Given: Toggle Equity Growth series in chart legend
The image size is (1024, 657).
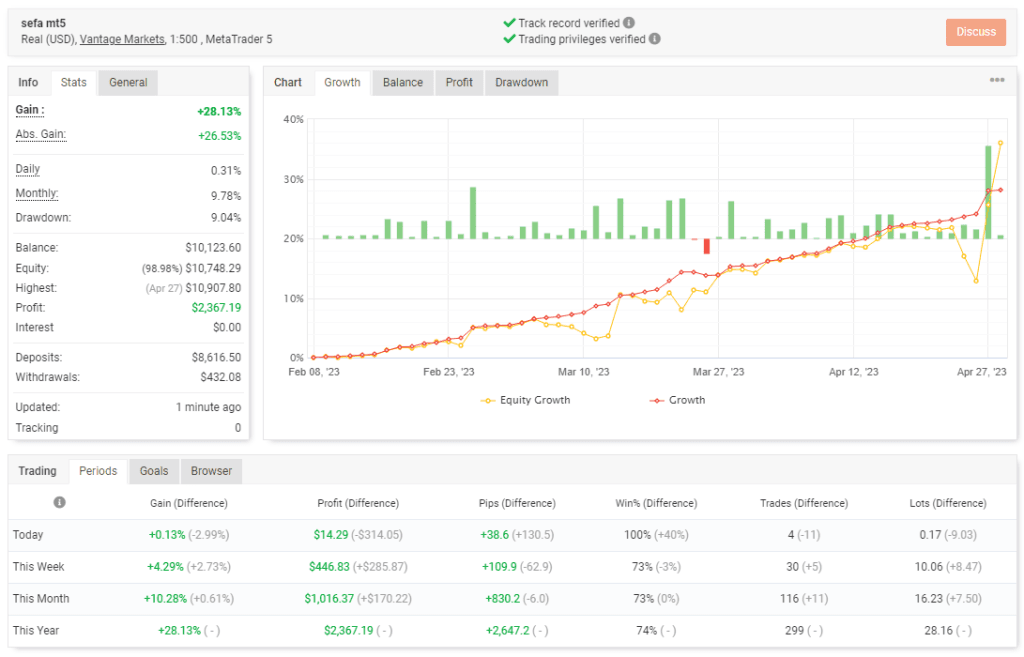Looking at the screenshot, I should tap(526, 400).
